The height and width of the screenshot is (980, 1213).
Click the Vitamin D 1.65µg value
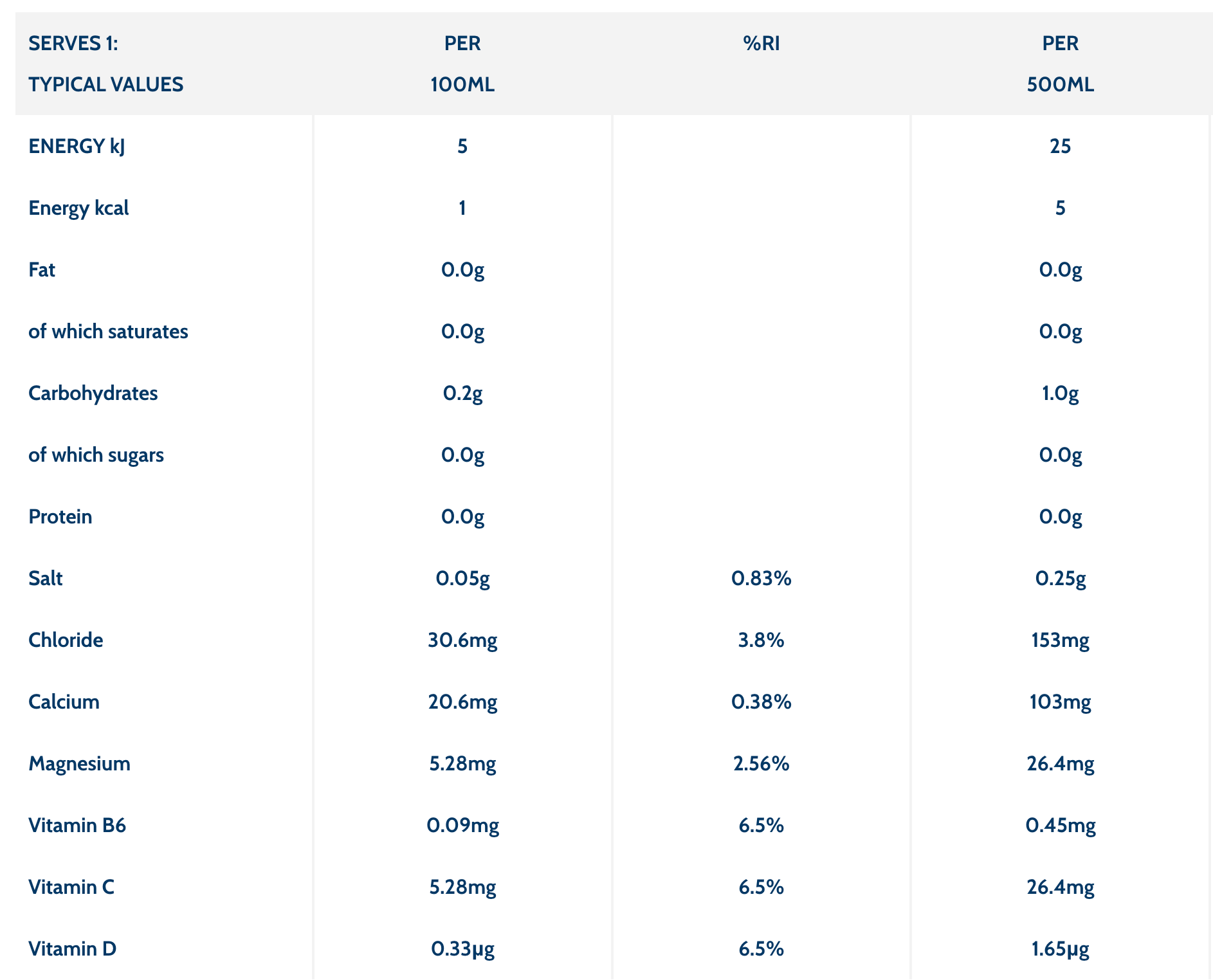point(1060,948)
